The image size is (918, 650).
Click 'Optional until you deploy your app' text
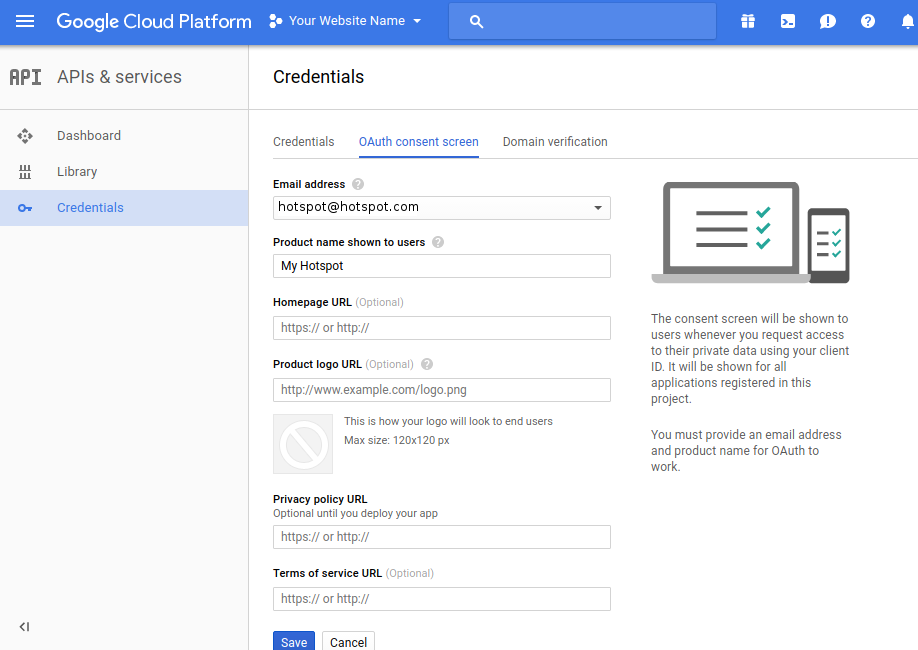coord(355,513)
